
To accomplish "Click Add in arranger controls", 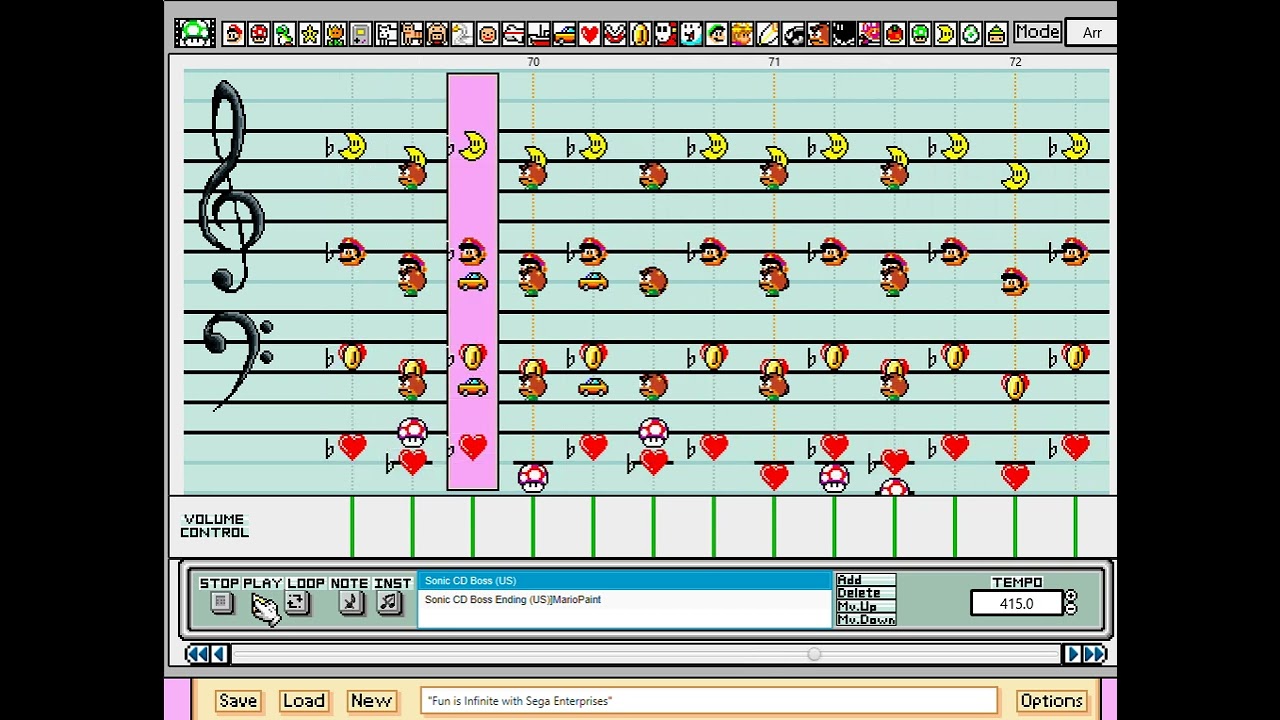I will (x=866, y=580).
